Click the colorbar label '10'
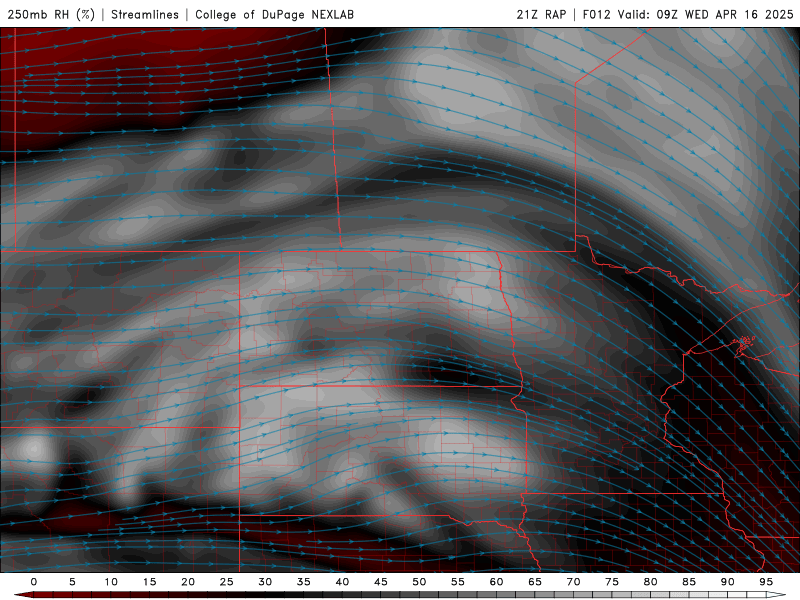 point(111,582)
